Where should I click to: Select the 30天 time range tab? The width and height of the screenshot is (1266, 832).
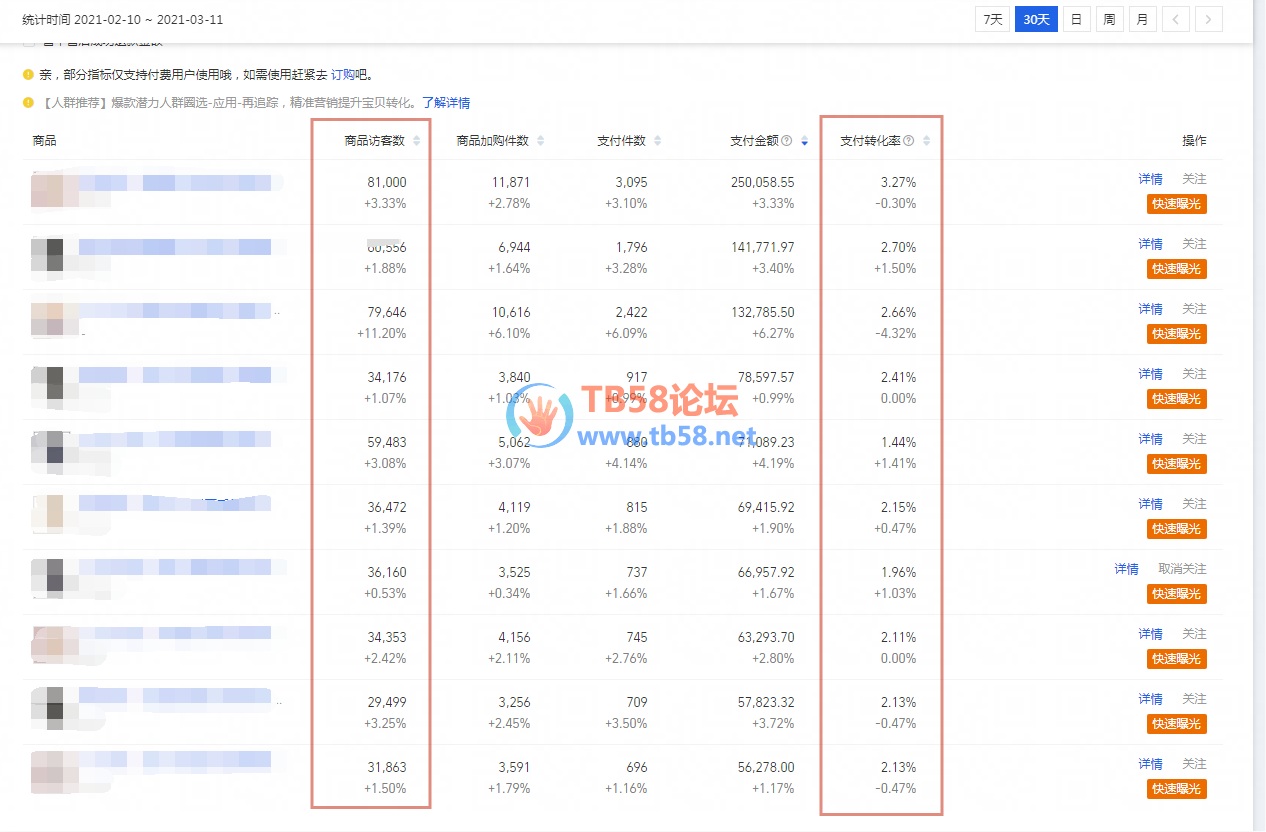point(1036,19)
